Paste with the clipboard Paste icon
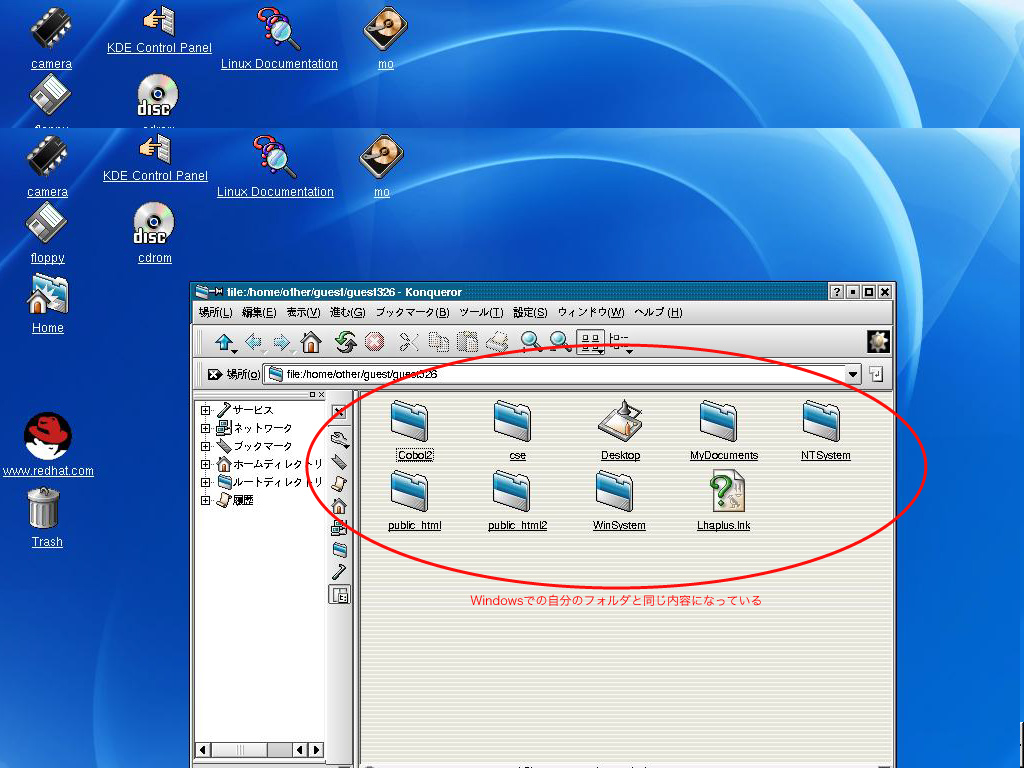1024x768 pixels. click(x=467, y=342)
